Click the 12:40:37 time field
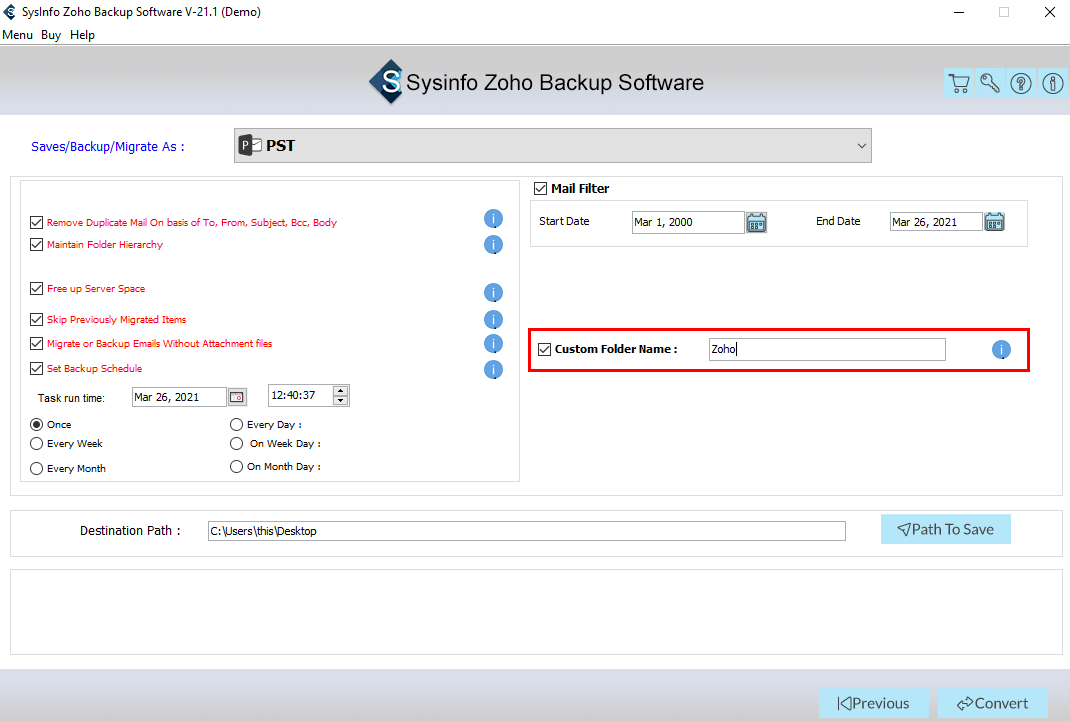Viewport: 1070px width, 721px height. click(300, 396)
